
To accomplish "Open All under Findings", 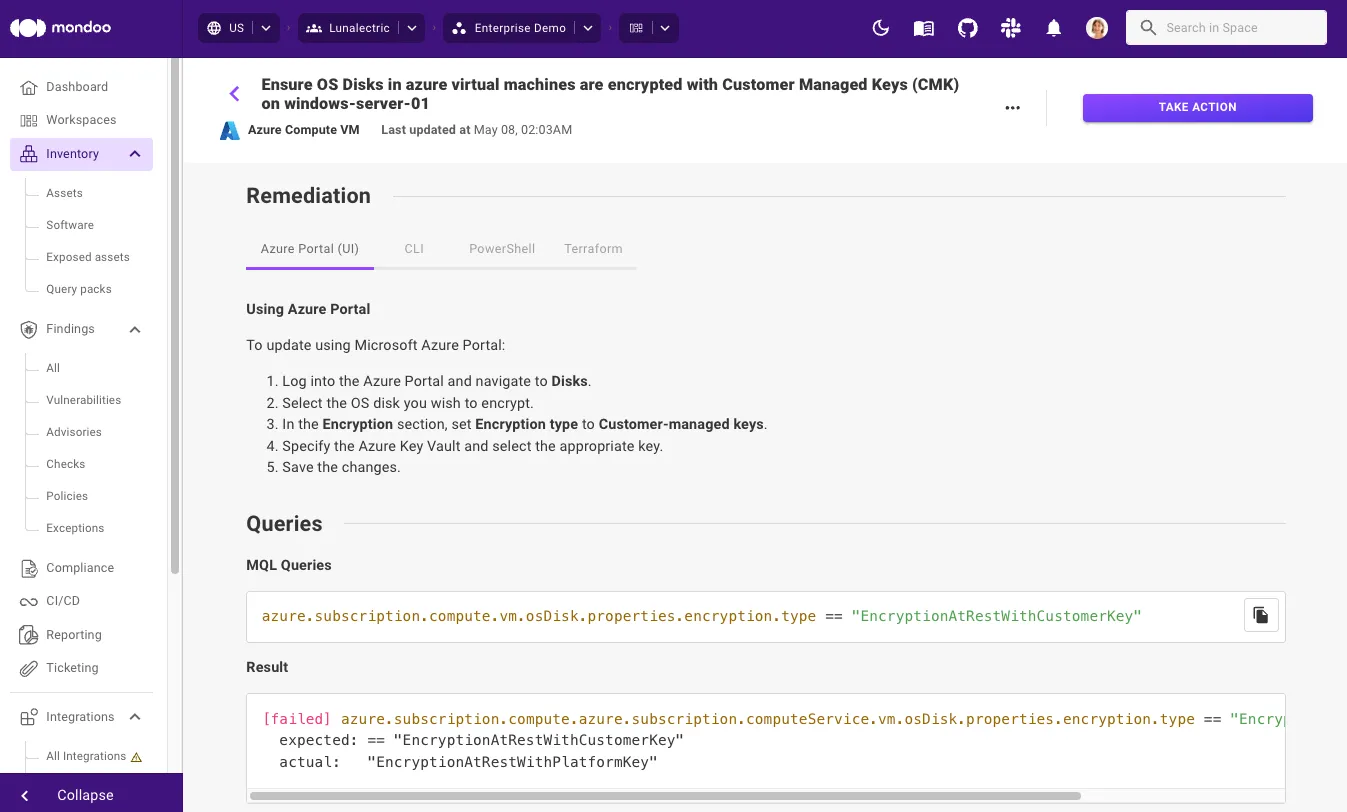I will [x=53, y=368].
